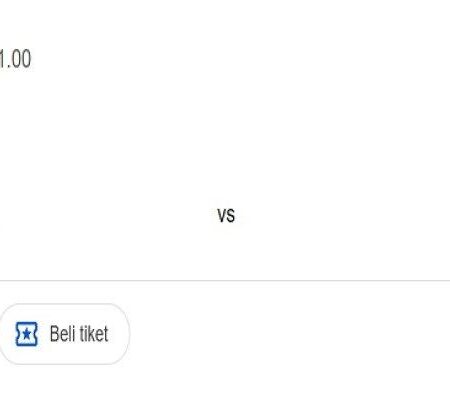
Task: Open ticket purchase via Beli tiket button
Action: [64, 334]
